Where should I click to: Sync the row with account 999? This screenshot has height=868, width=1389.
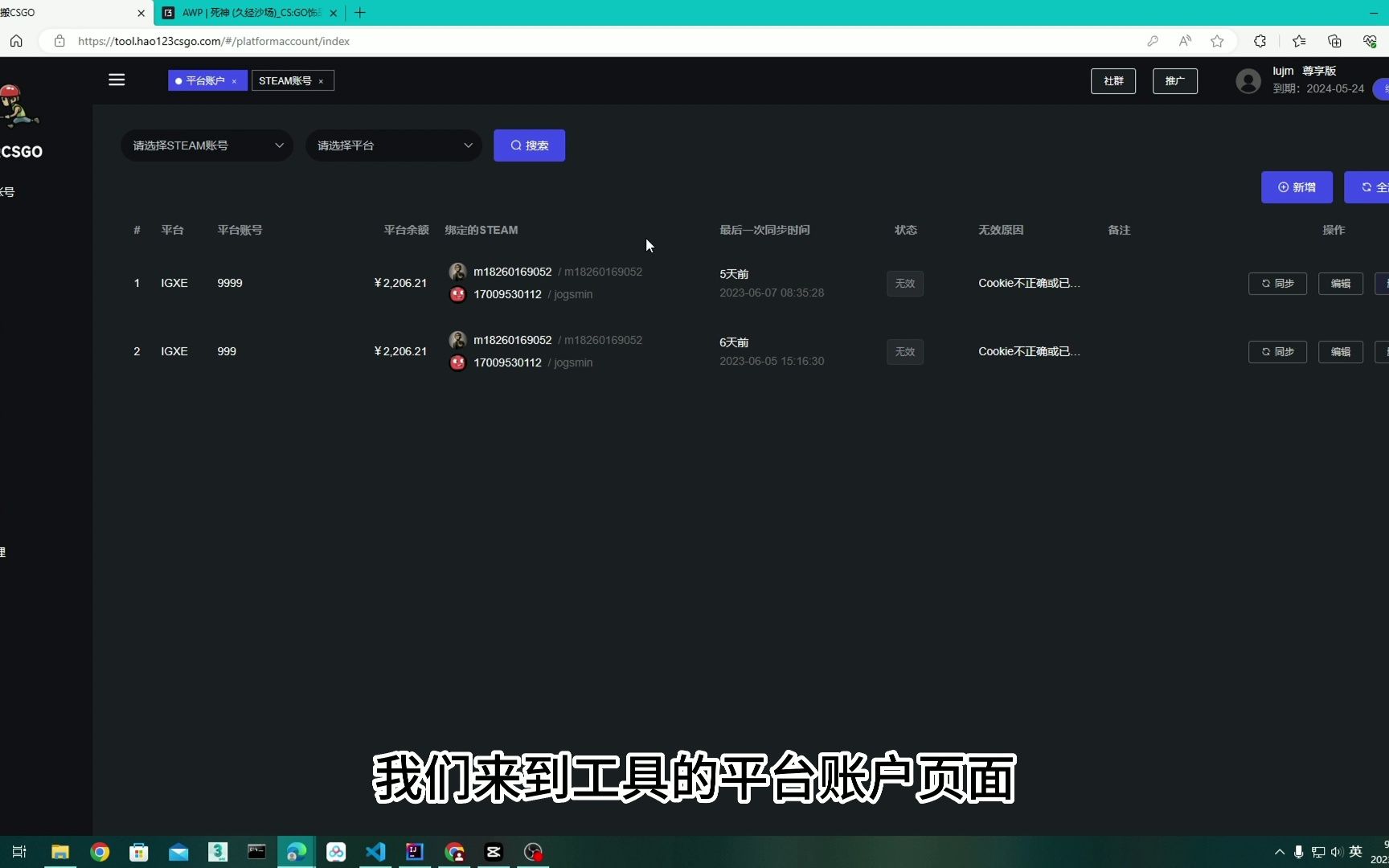1277,352
